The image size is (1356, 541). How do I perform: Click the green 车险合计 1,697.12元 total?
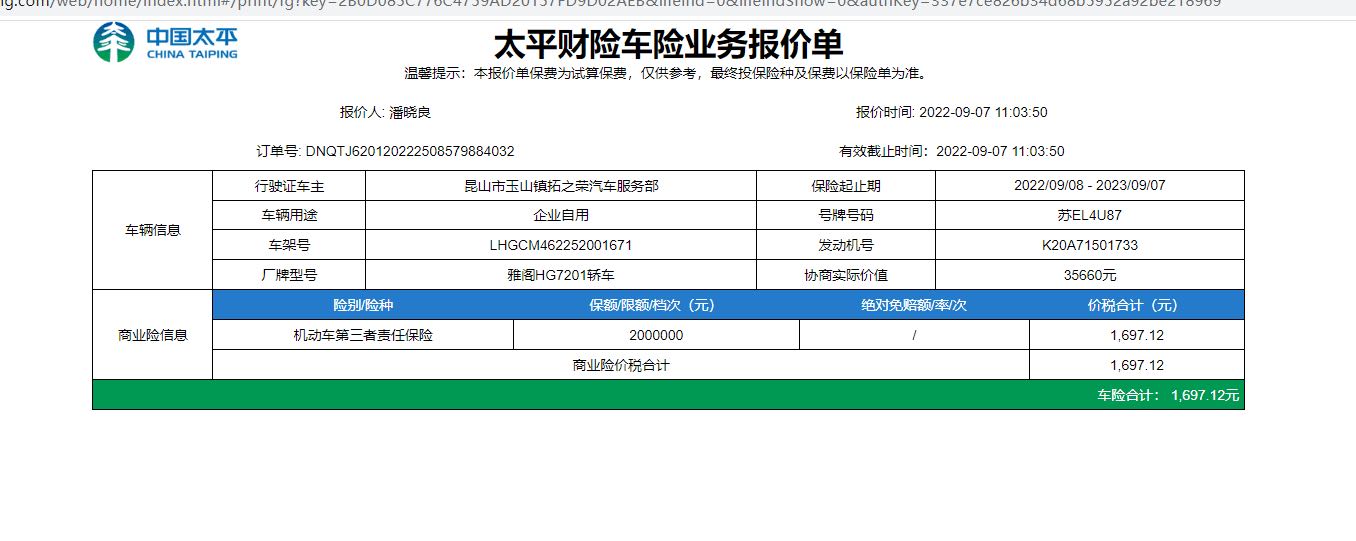click(x=1168, y=395)
